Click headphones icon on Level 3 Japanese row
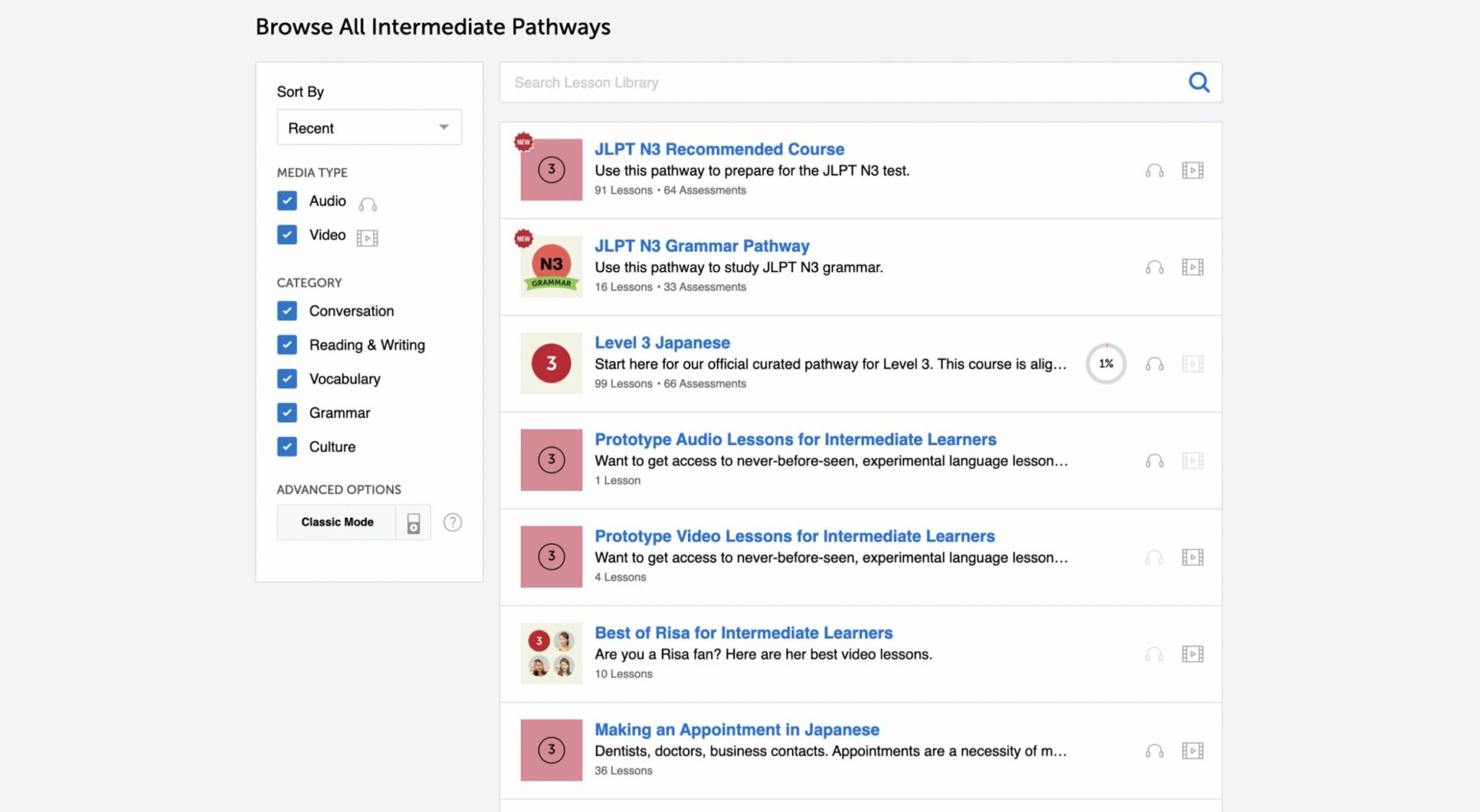The width and height of the screenshot is (1480, 812). click(1154, 364)
